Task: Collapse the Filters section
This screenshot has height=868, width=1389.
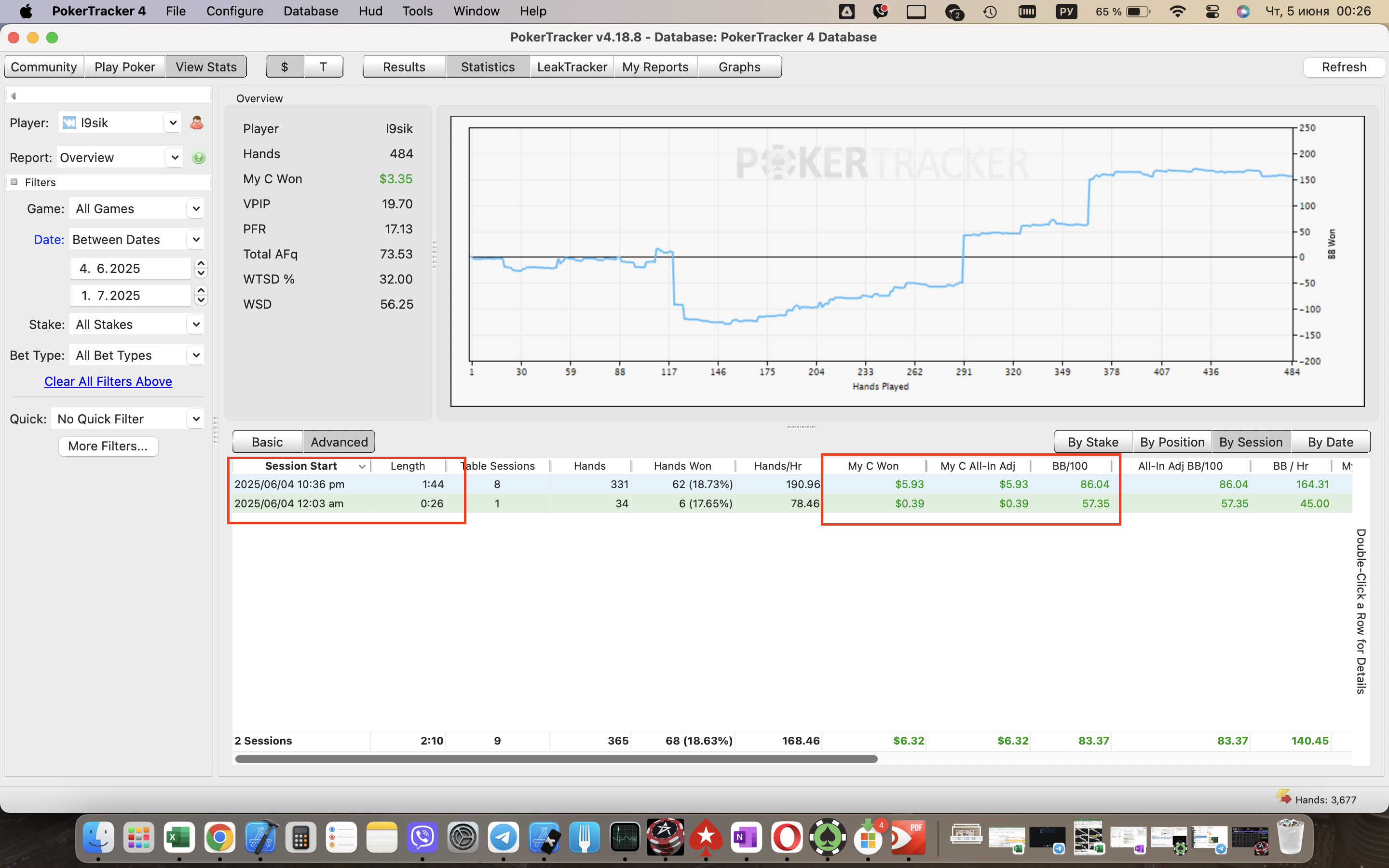Action: click(x=14, y=182)
